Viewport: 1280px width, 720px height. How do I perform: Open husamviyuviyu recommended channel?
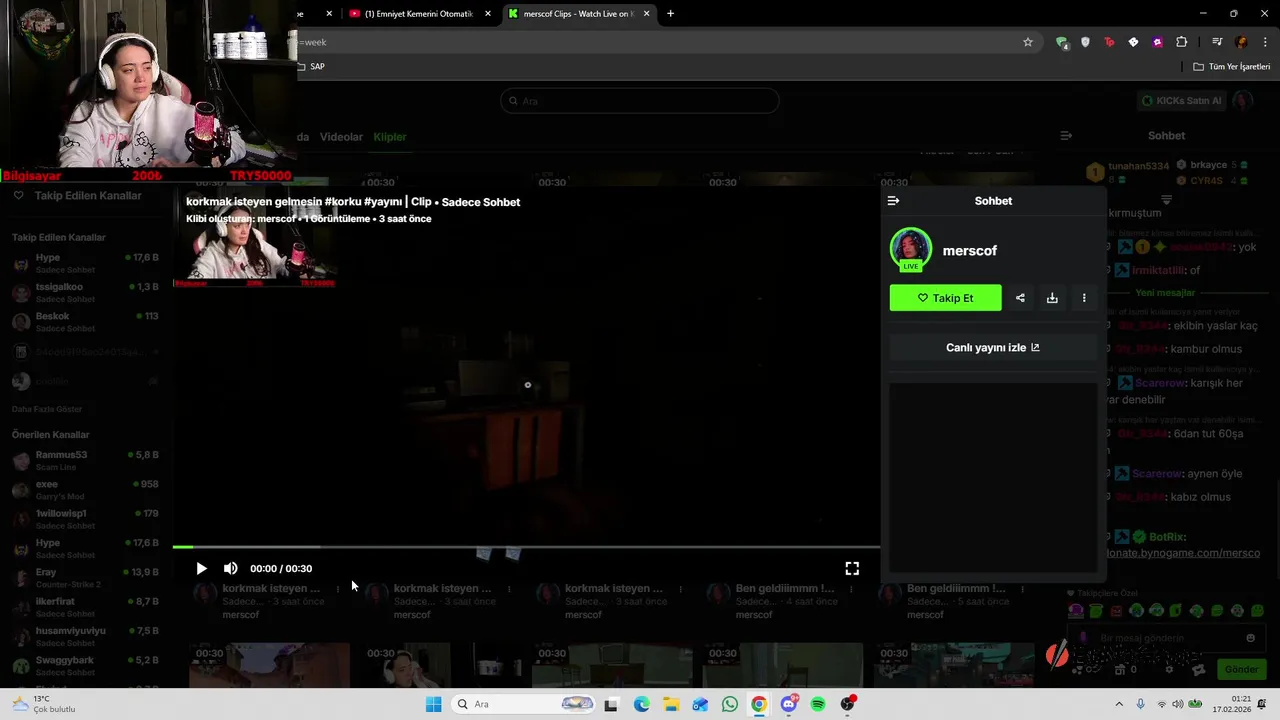coord(85,636)
